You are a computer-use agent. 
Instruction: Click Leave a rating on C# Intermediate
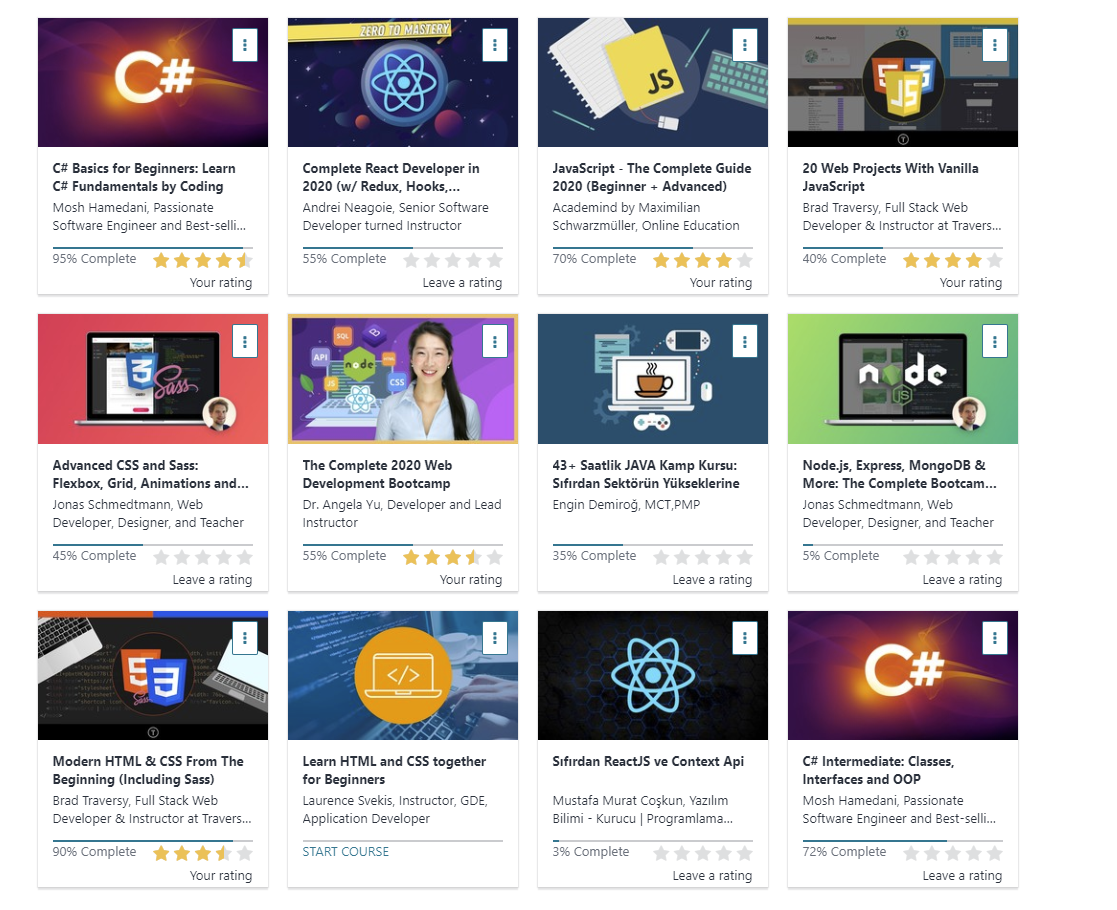pos(962,876)
